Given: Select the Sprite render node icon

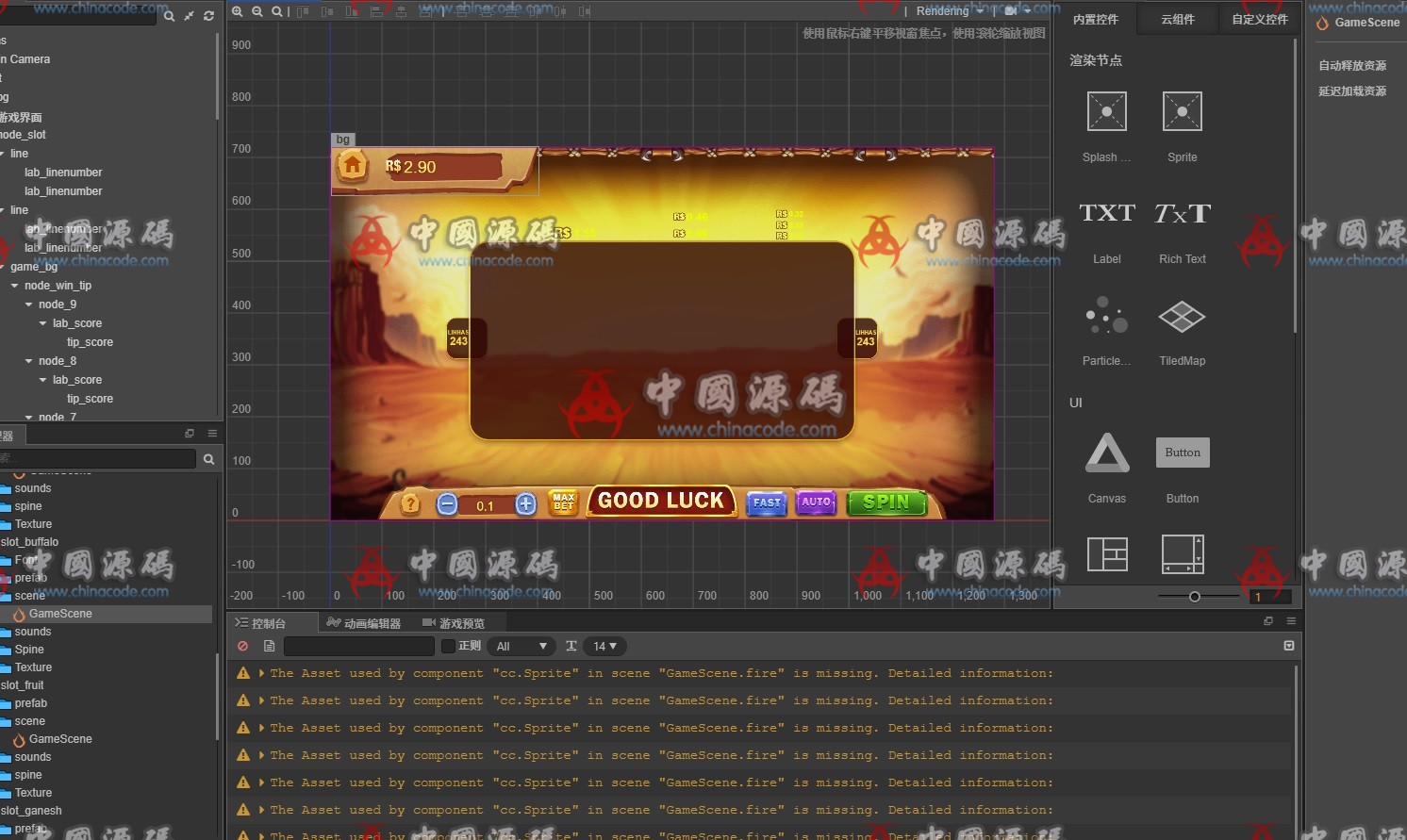Looking at the screenshot, I should coord(1182,112).
